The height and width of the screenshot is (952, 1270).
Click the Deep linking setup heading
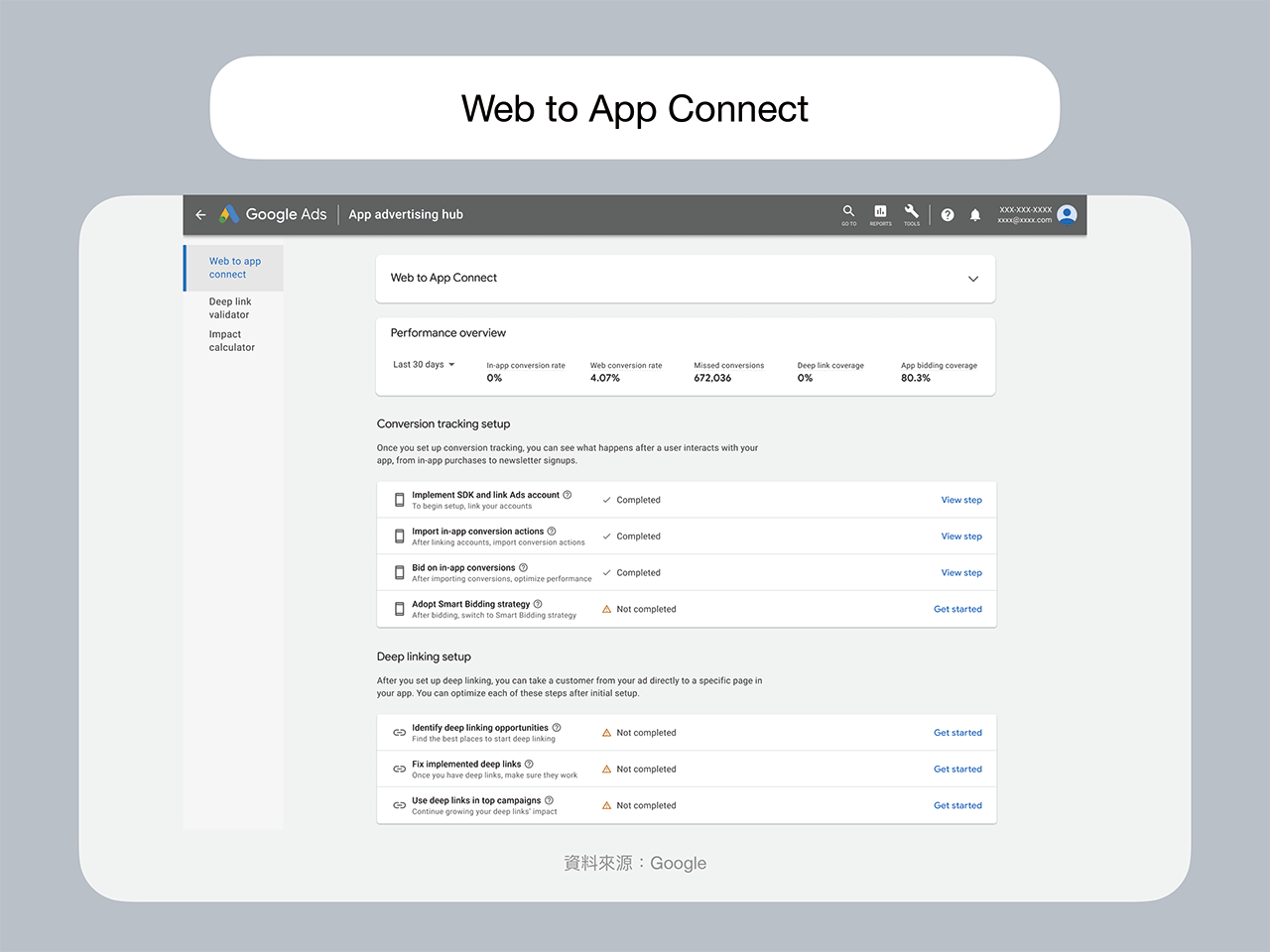[424, 656]
